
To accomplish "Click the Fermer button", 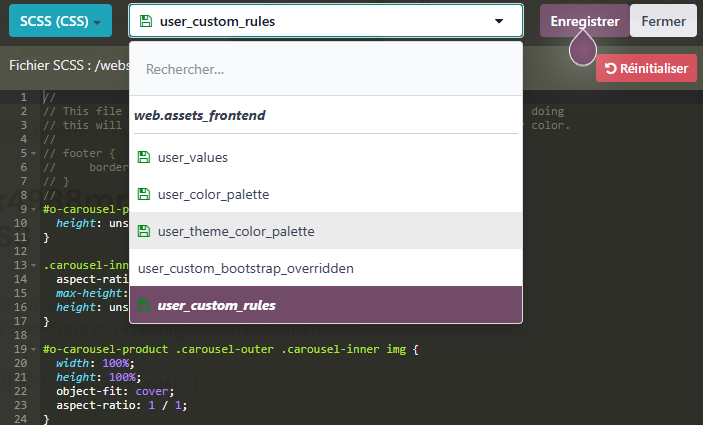I will click(663, 21).
